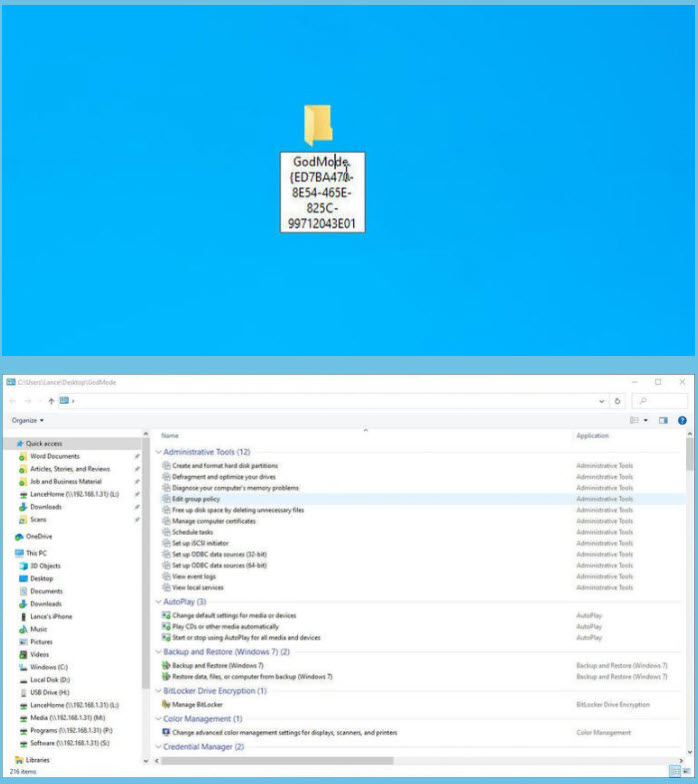This screenshot has width=698, height=784.
Task: Select Desktop under This PC
Action: [x=42, y=578]
